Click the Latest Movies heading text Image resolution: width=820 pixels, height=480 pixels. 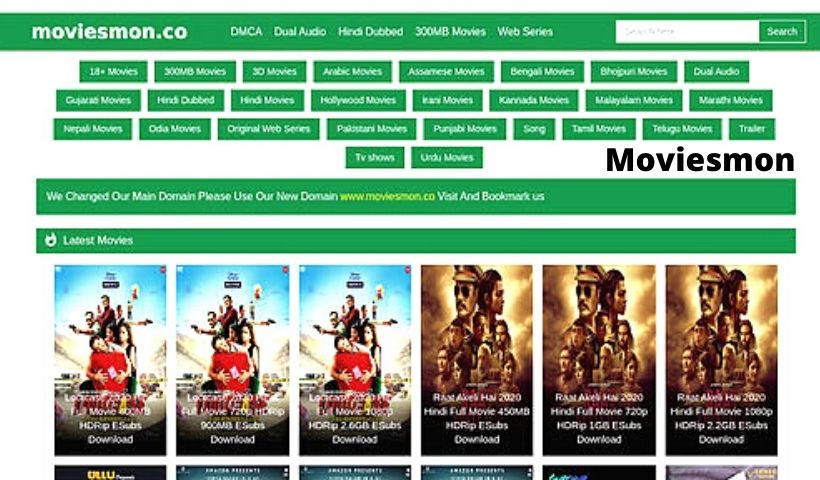tap(98, 241)
